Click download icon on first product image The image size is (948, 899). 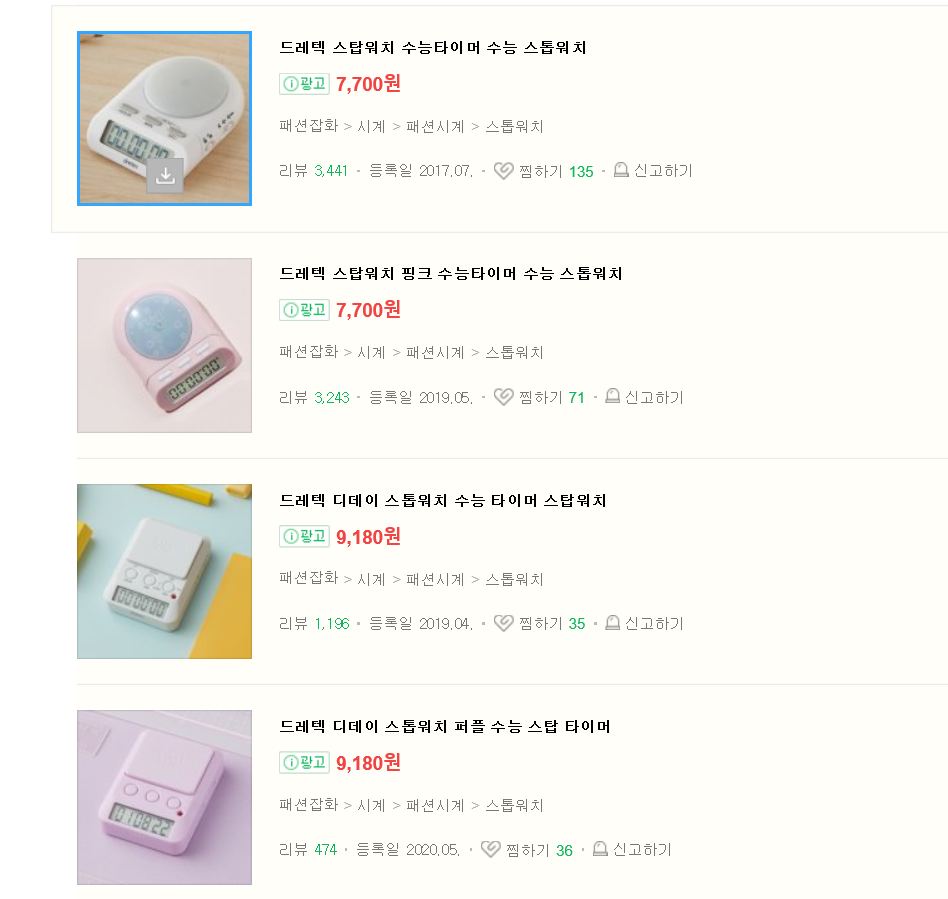(166, 176)
